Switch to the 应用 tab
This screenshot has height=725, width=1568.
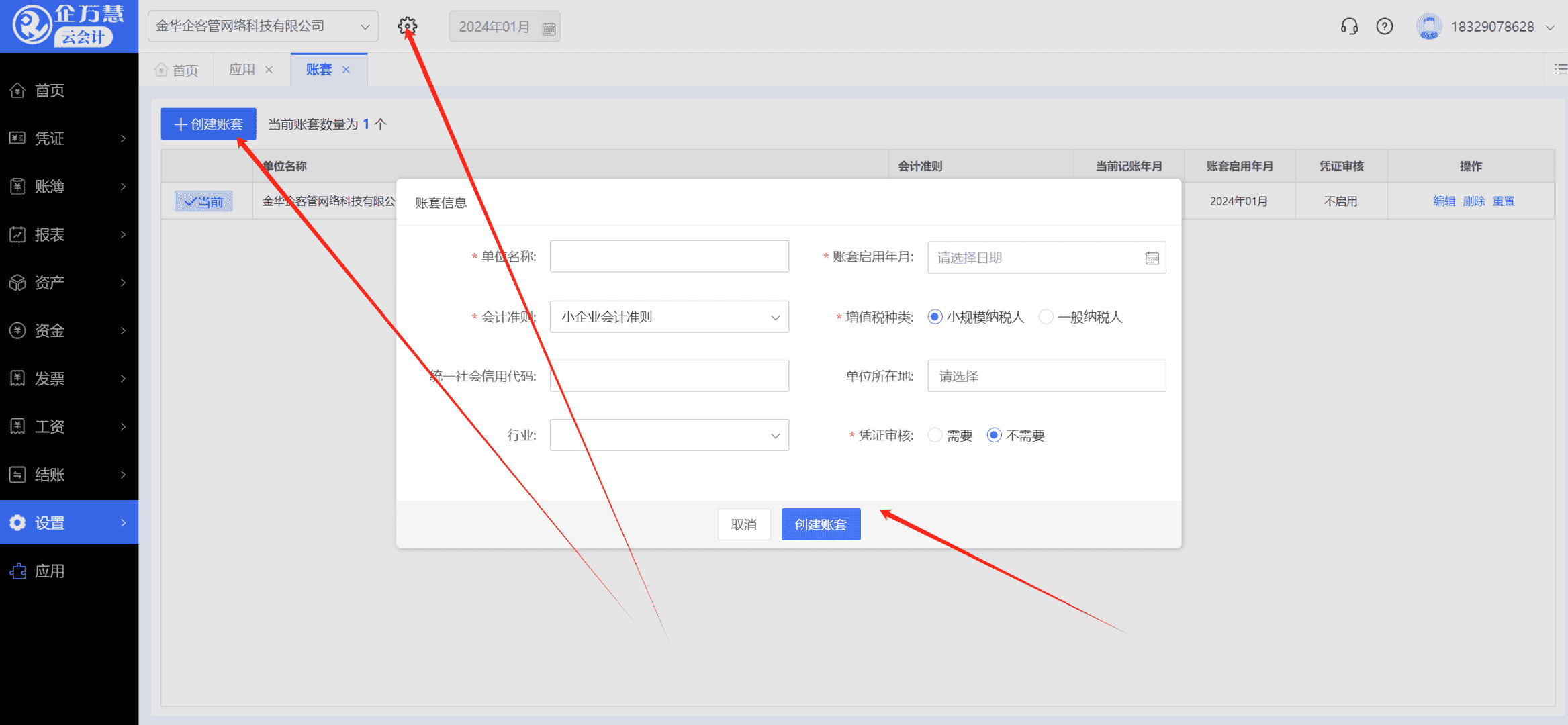[x=242, y=70]
